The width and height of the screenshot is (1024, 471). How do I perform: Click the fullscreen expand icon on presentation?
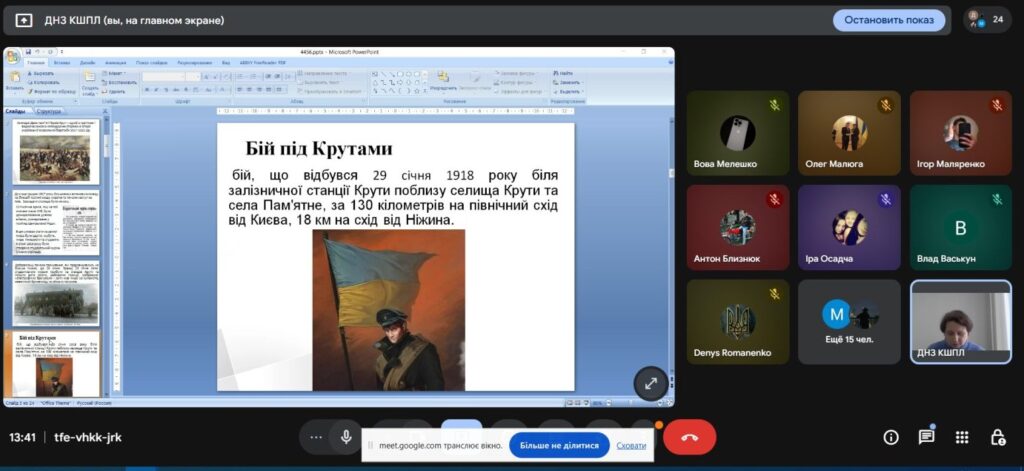pos(650,383)
